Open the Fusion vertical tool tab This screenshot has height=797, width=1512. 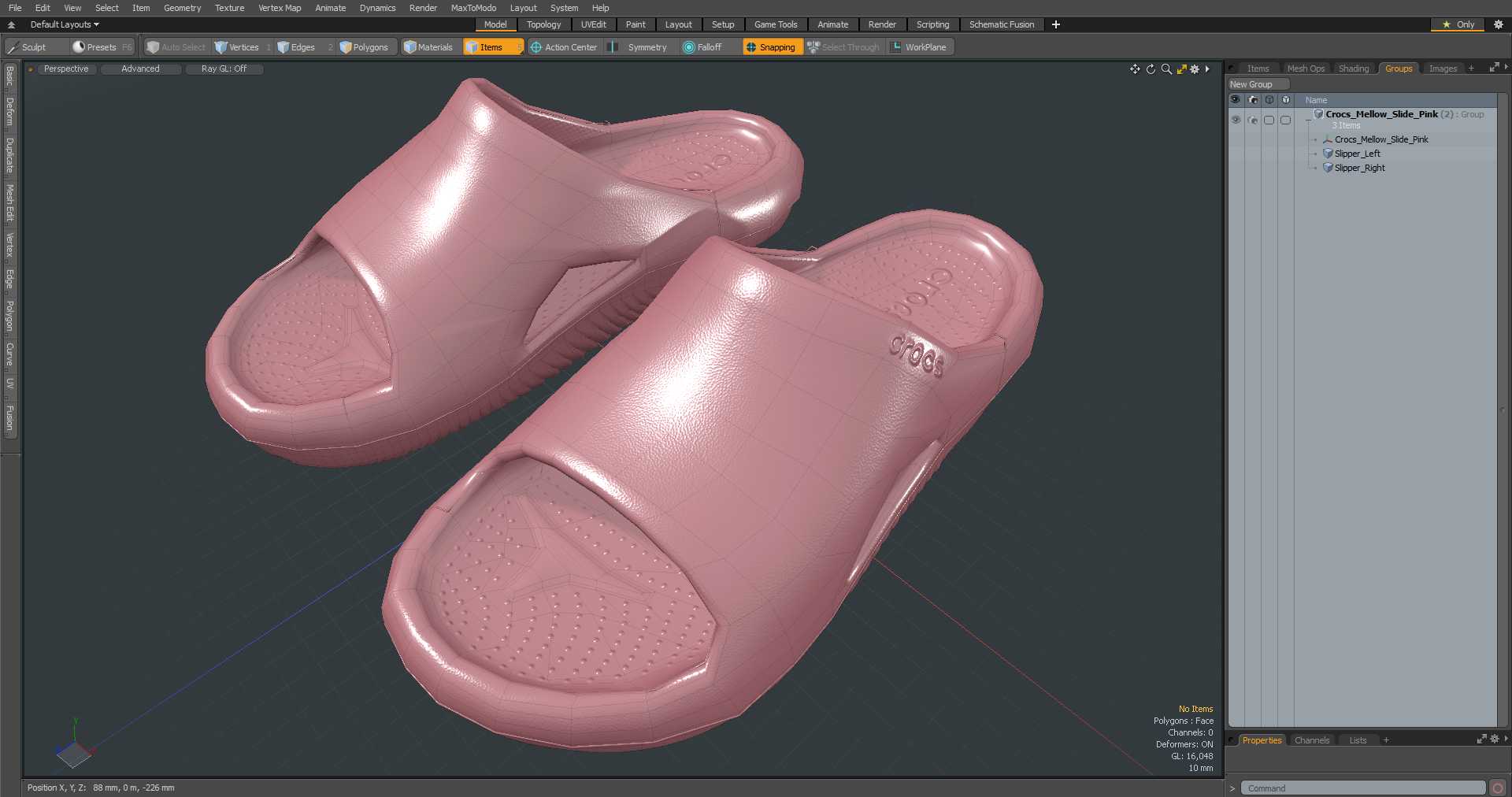(x=9, y=418)
